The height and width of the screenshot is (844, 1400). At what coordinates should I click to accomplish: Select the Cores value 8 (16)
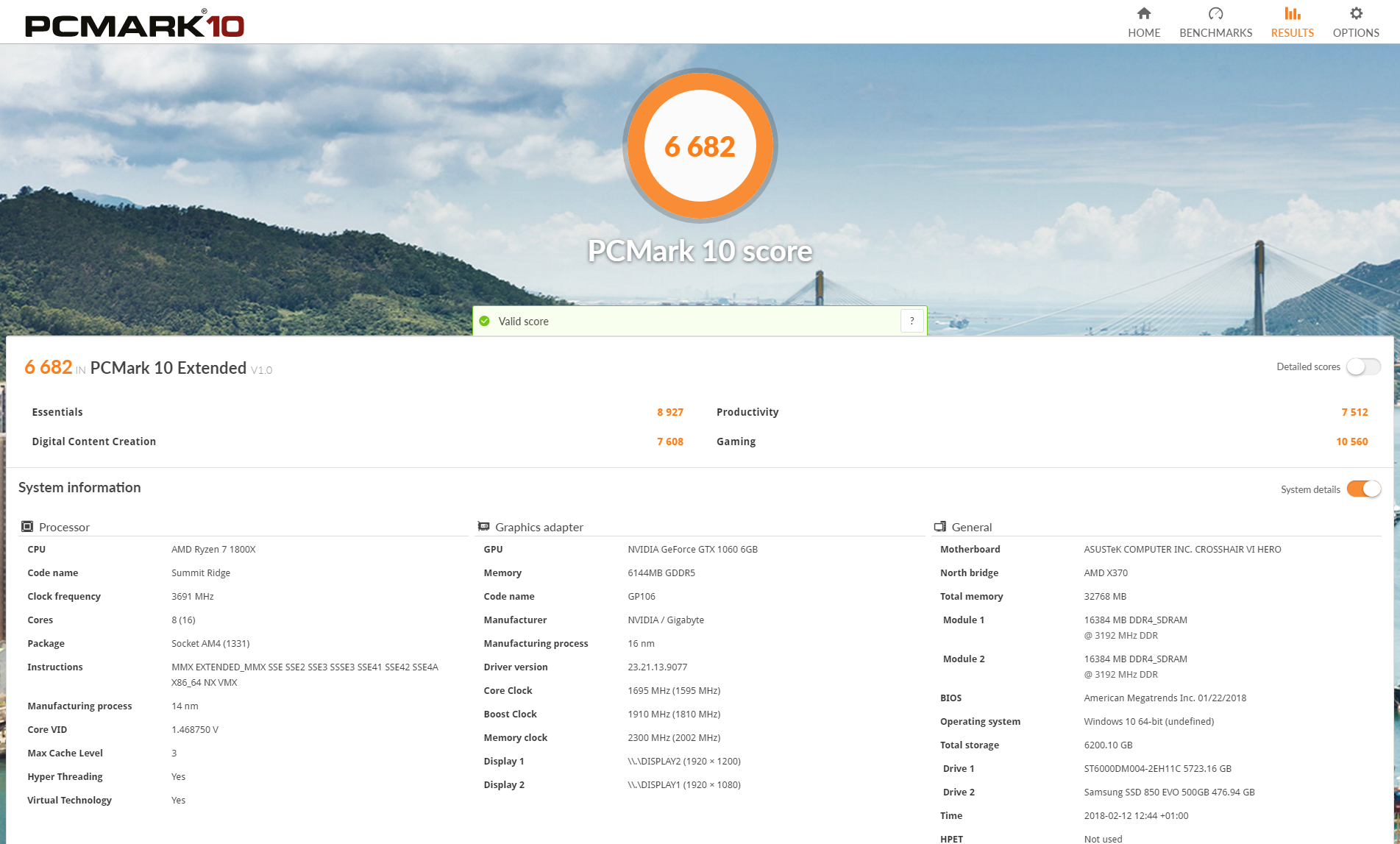pos(183,620)
